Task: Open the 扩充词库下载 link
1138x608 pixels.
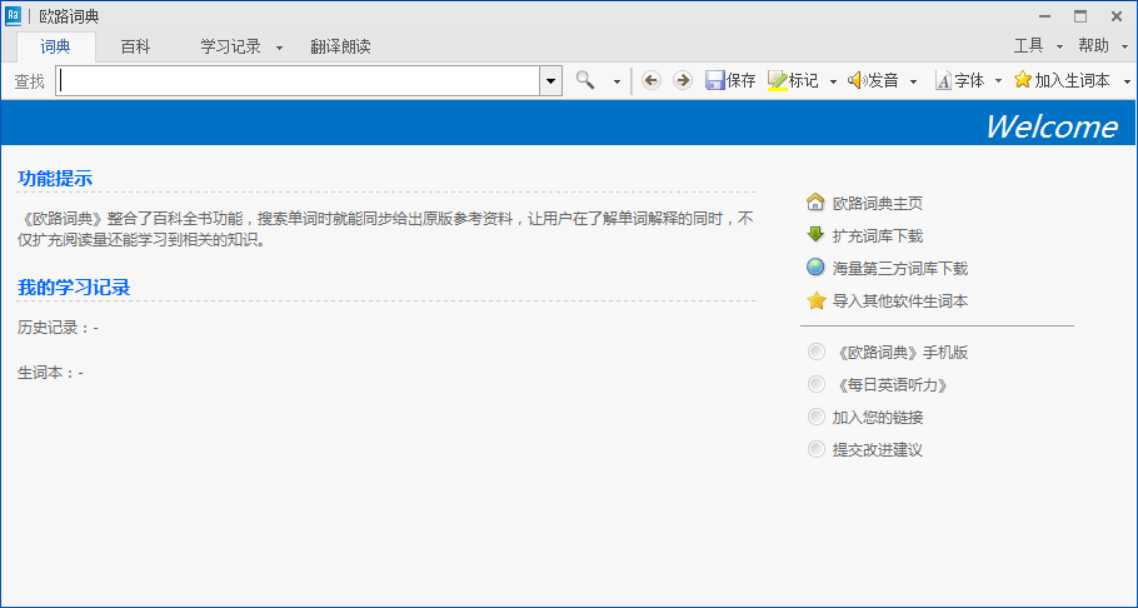Action: point(877,236)
